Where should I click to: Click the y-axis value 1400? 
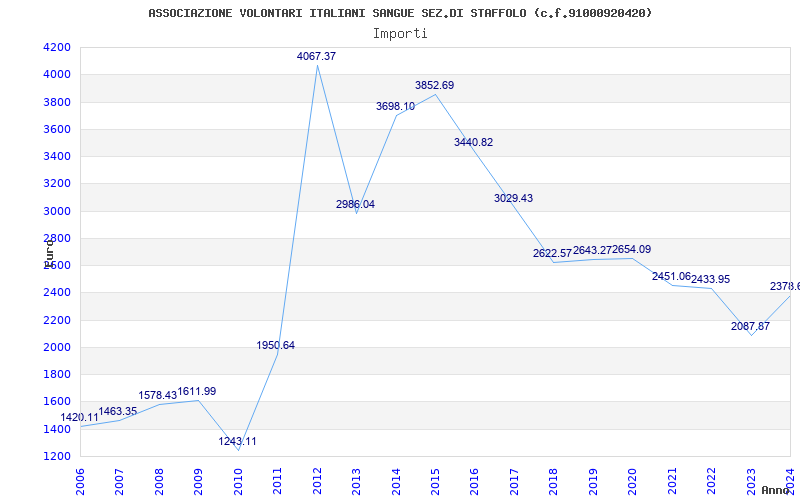(x=57, y=429)
